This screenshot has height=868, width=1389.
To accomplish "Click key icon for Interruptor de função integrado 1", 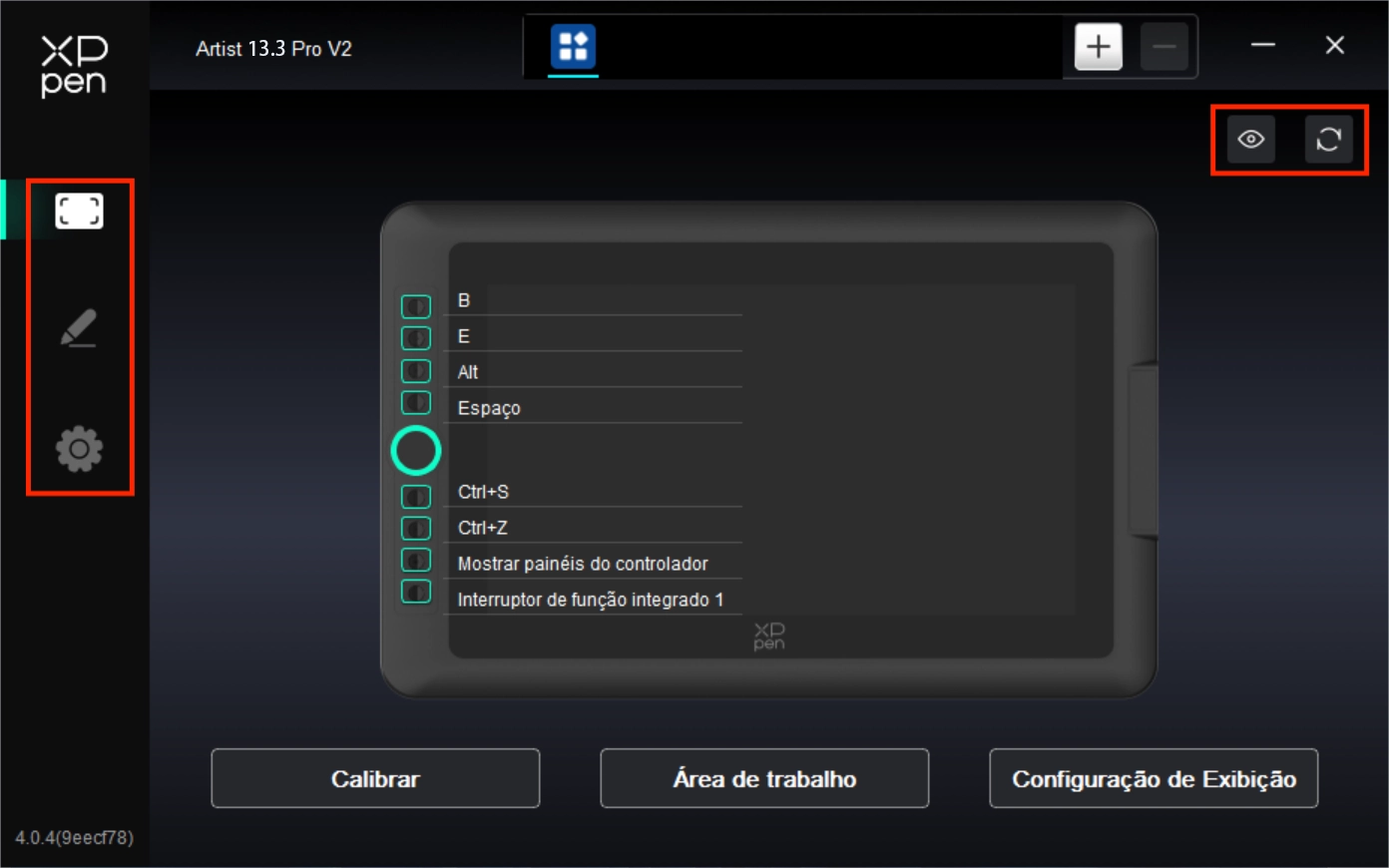I will pyautogui.click(x=416, y=592).
